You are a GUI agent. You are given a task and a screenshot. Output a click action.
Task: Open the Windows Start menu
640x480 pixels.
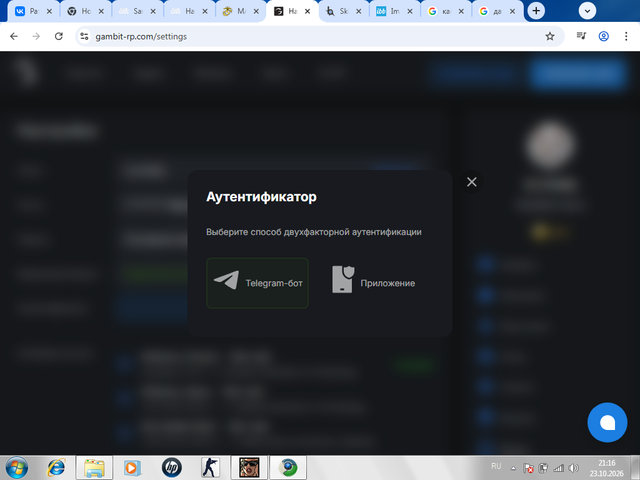(x=17, y=467)
